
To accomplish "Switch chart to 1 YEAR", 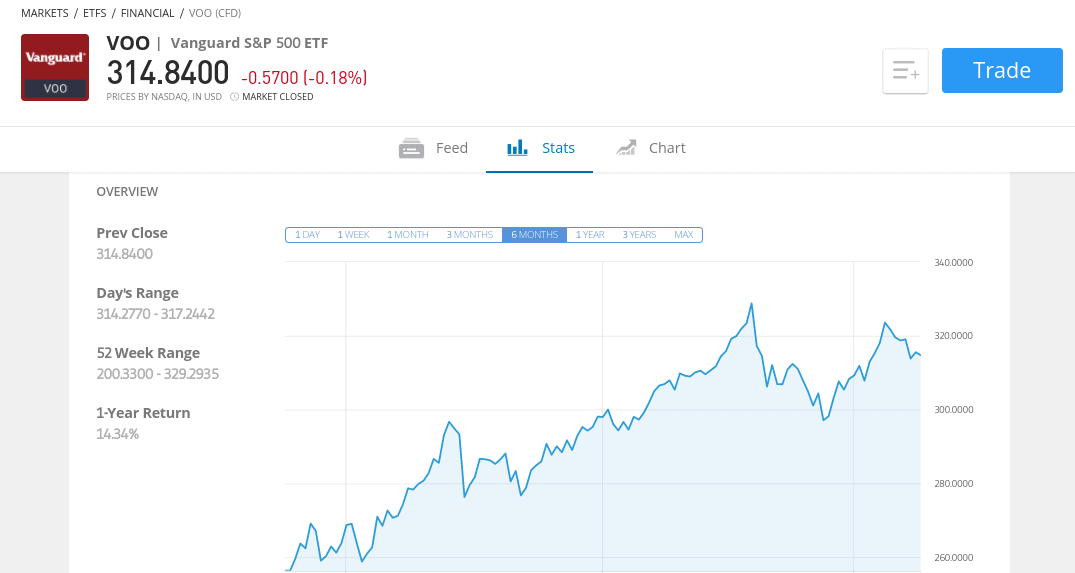I will pos(590,234).
